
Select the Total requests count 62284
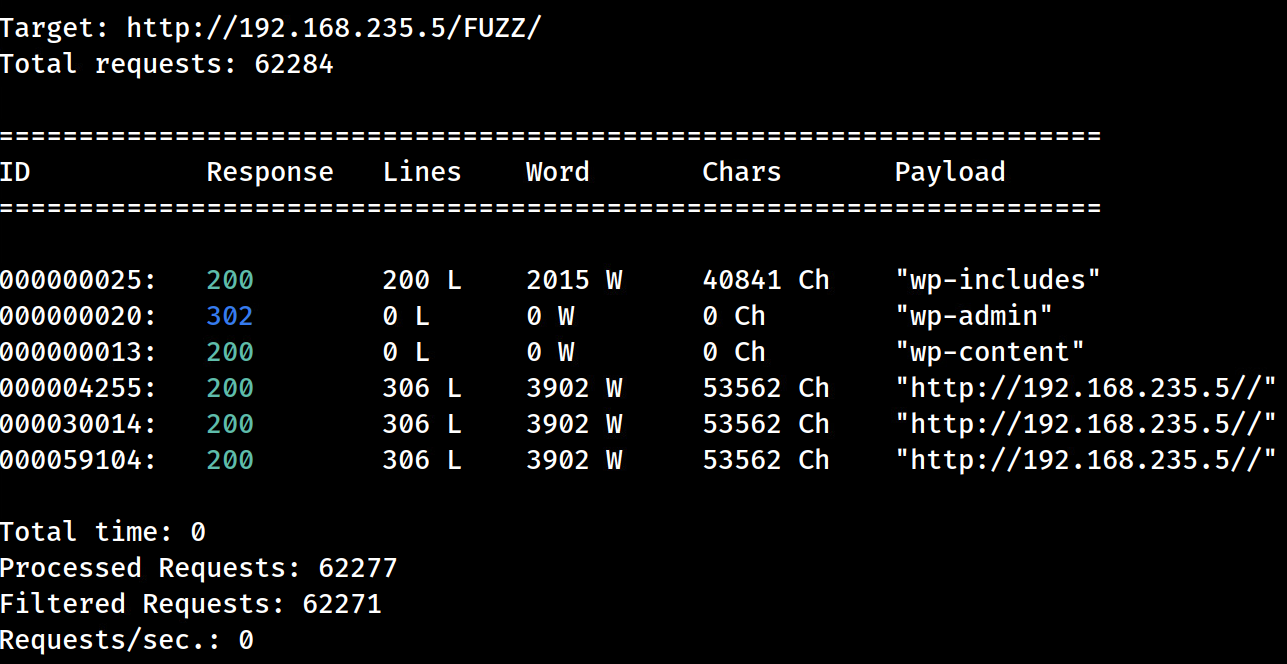coord(294,63)
